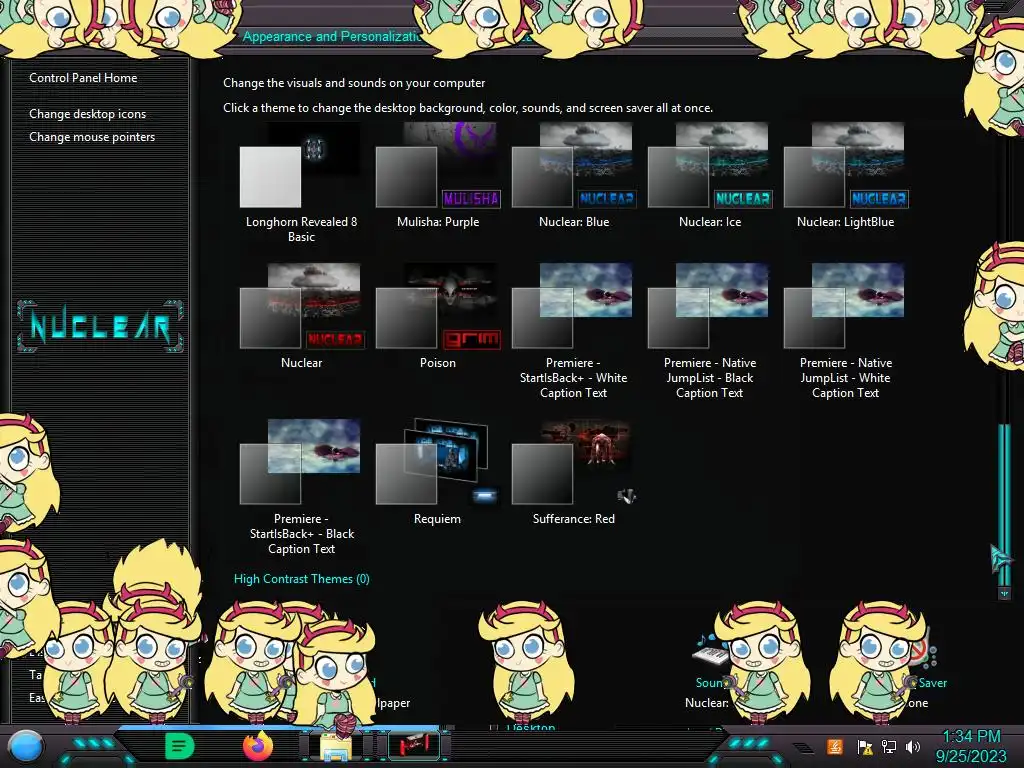Click the scrollbar down arrow
This screenshot has width=1024, height=768.
click(1004, 593)
